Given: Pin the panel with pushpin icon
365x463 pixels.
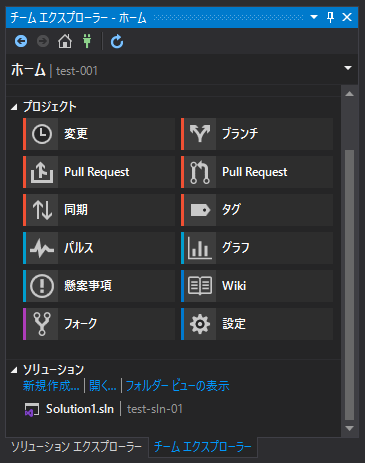Looking at the screenshot, I should pyautogui.click(x=330, y=17).
